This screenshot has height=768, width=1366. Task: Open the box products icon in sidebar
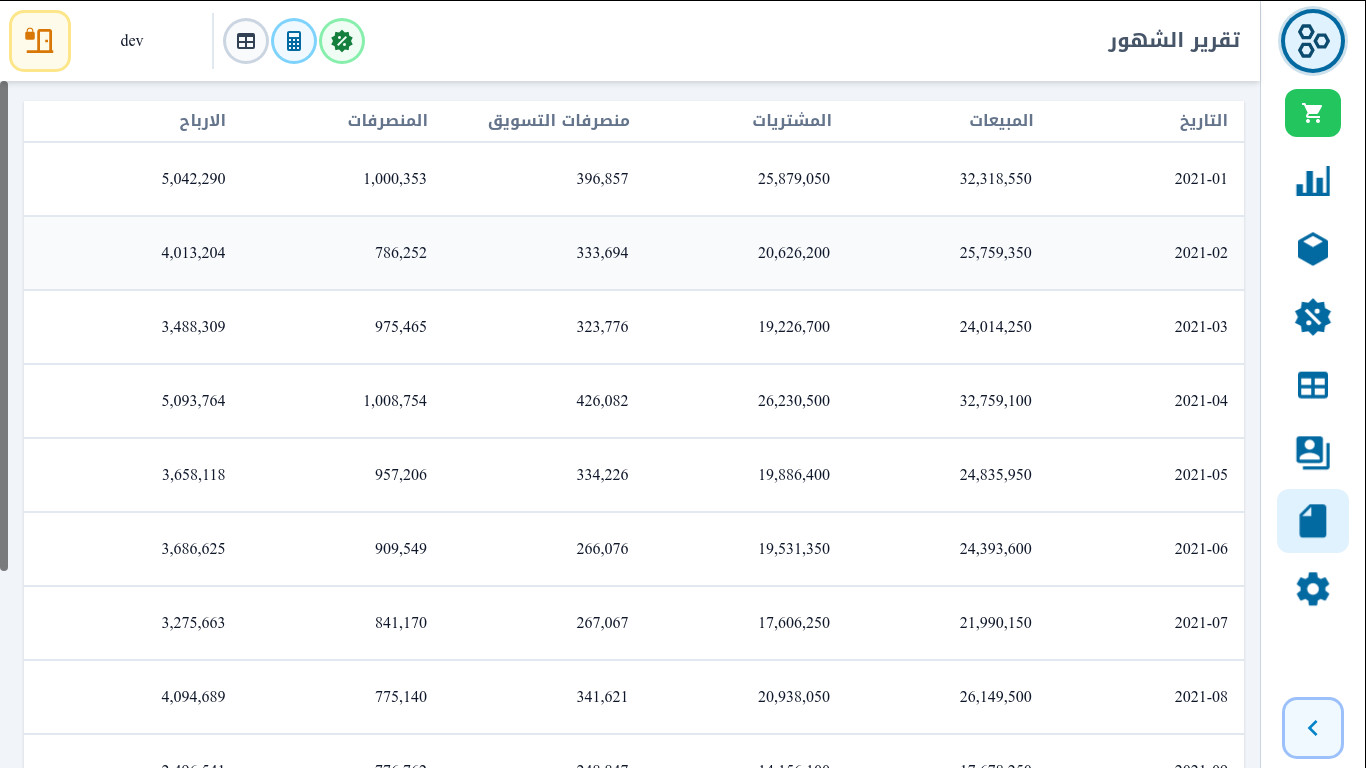(x=1312, y=249)
